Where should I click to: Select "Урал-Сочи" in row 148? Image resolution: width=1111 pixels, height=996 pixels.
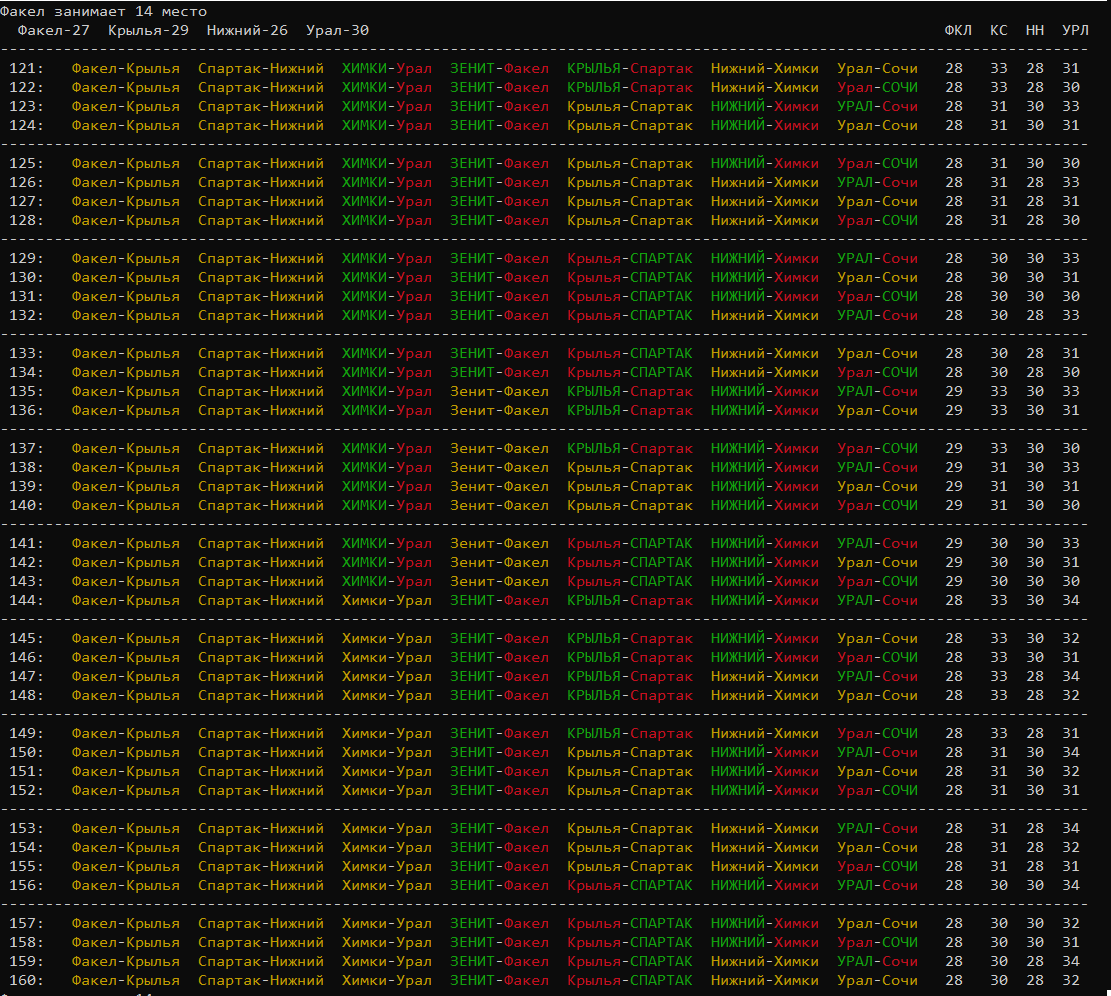pyautogui.click(x=877, y=696)
